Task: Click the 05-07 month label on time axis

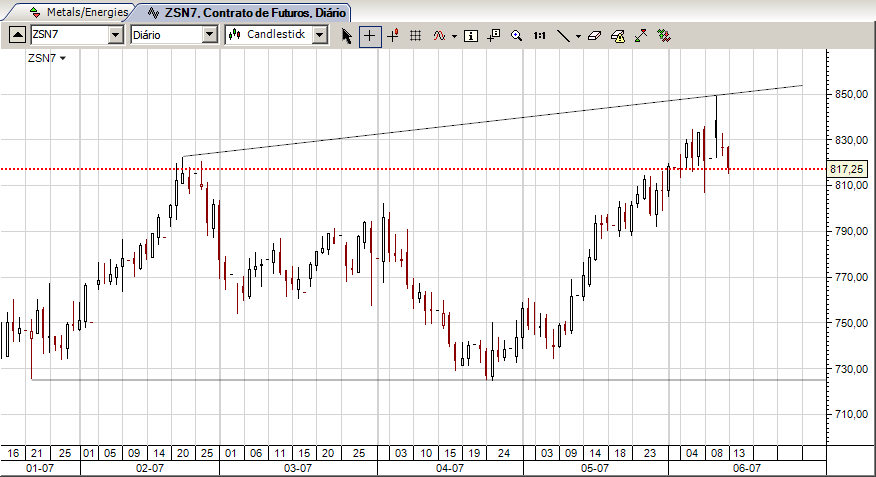Action: (595, 468)
